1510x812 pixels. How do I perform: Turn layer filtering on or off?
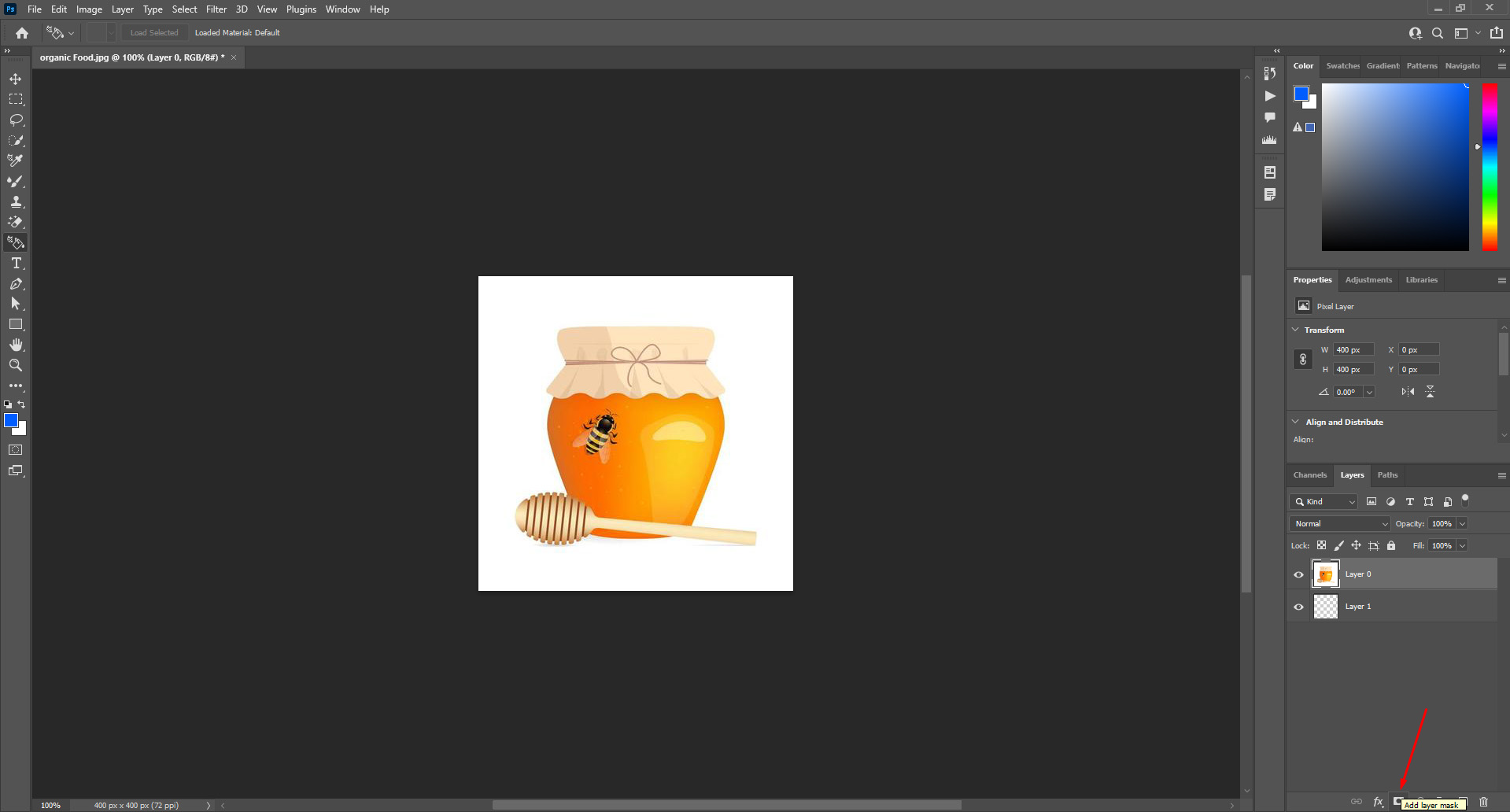click(1465, 500)
